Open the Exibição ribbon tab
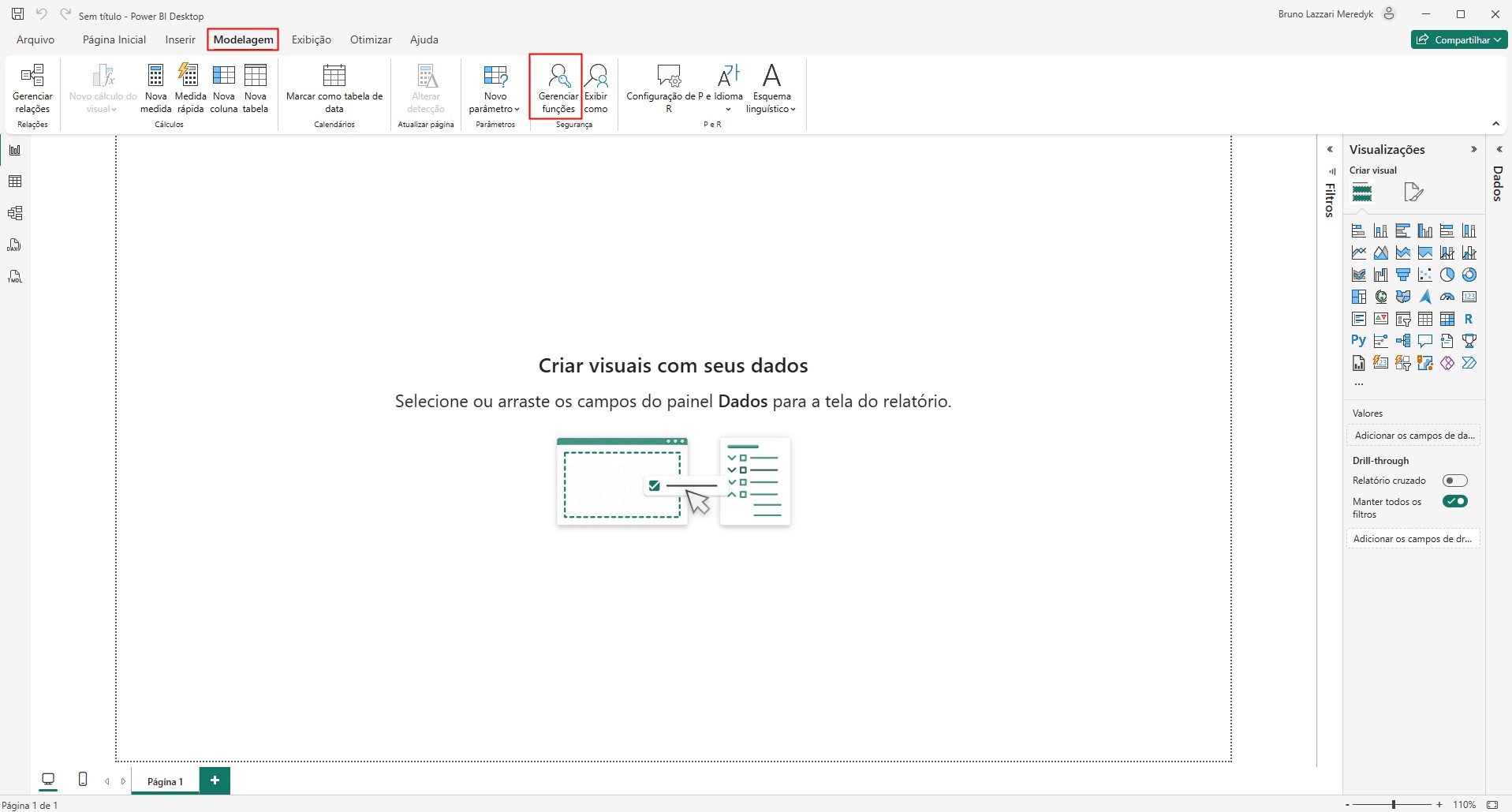The height and width of the screenshot is (812, 1512). (x=312, y=39)
